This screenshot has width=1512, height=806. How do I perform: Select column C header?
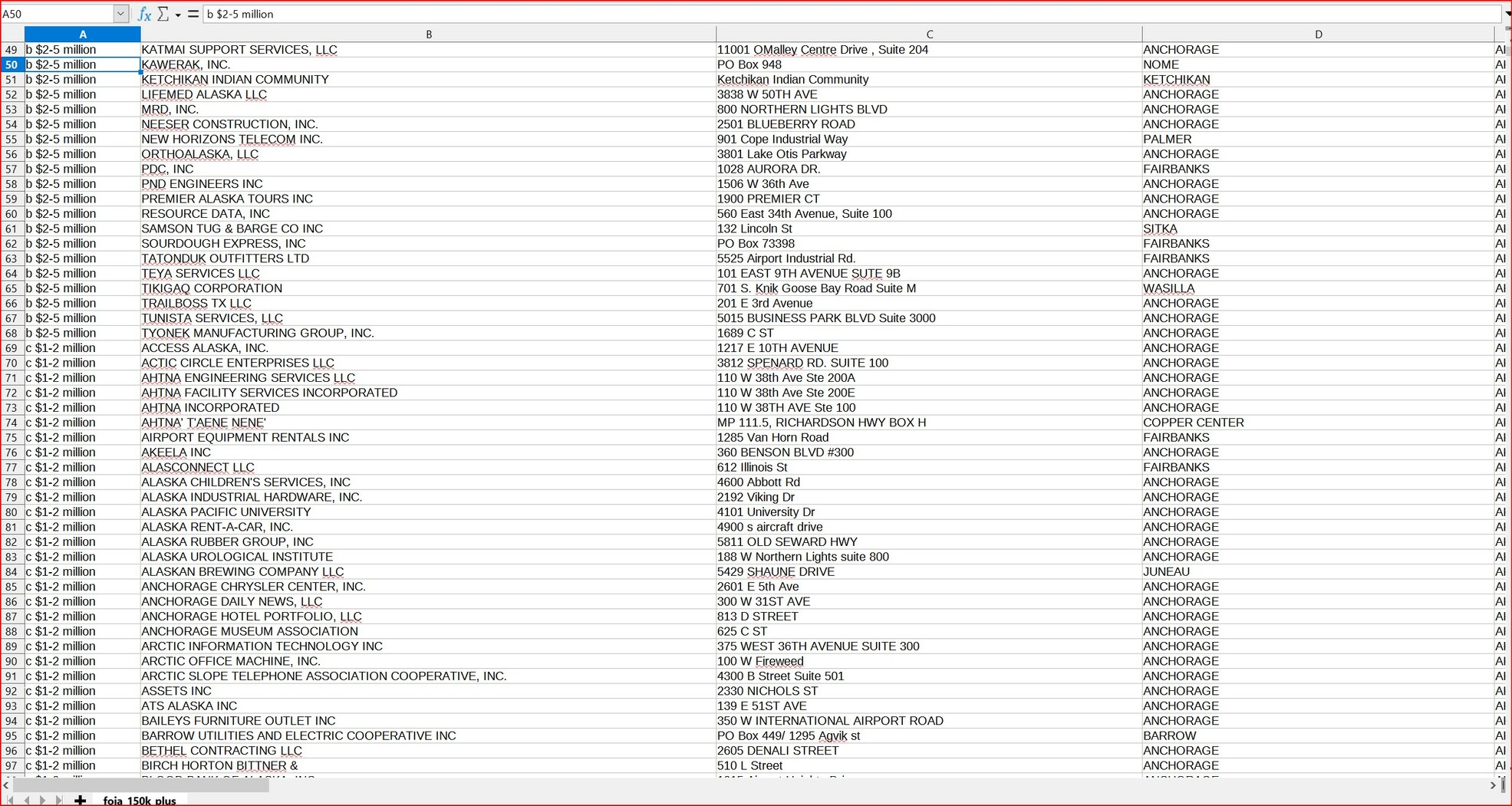point(929,35)
